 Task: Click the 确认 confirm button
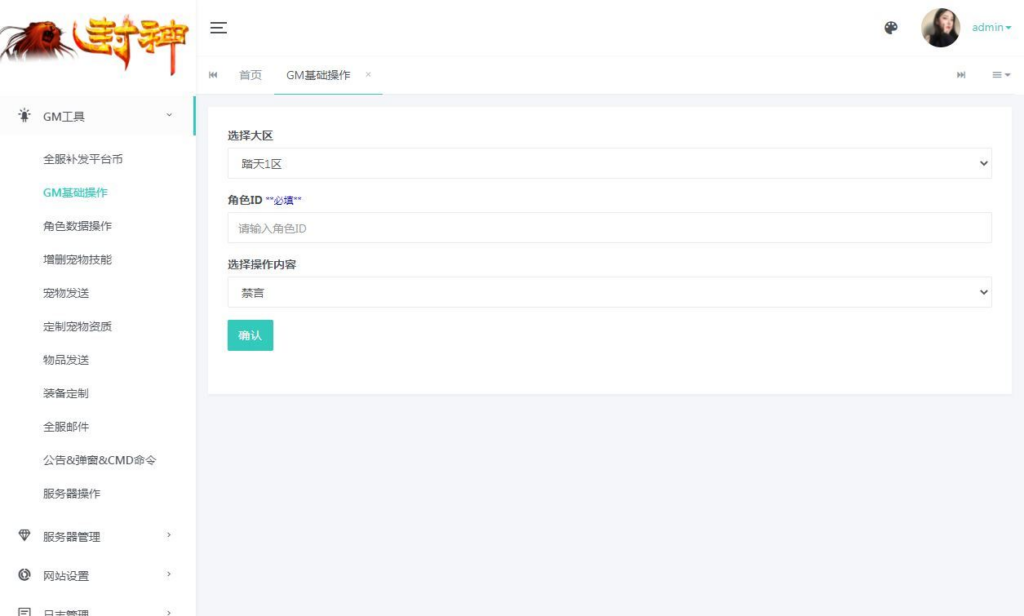(250, 335)
